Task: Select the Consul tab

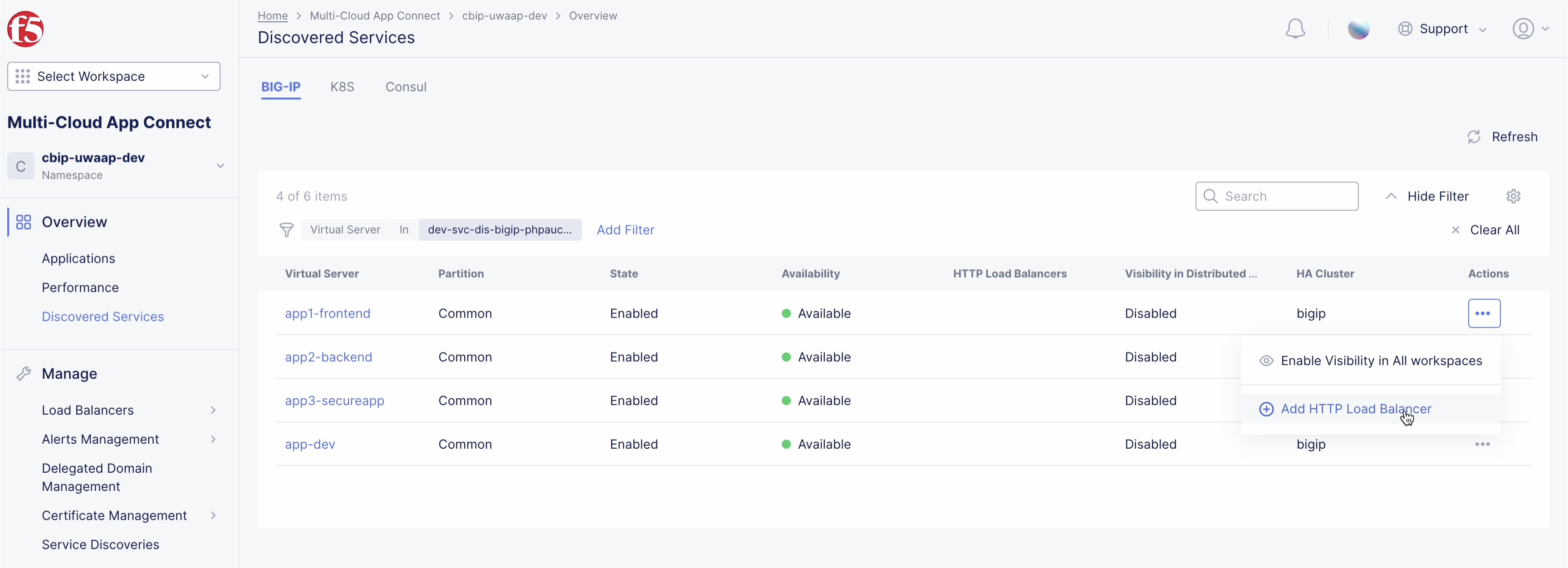Action: [x=406, y=87]
